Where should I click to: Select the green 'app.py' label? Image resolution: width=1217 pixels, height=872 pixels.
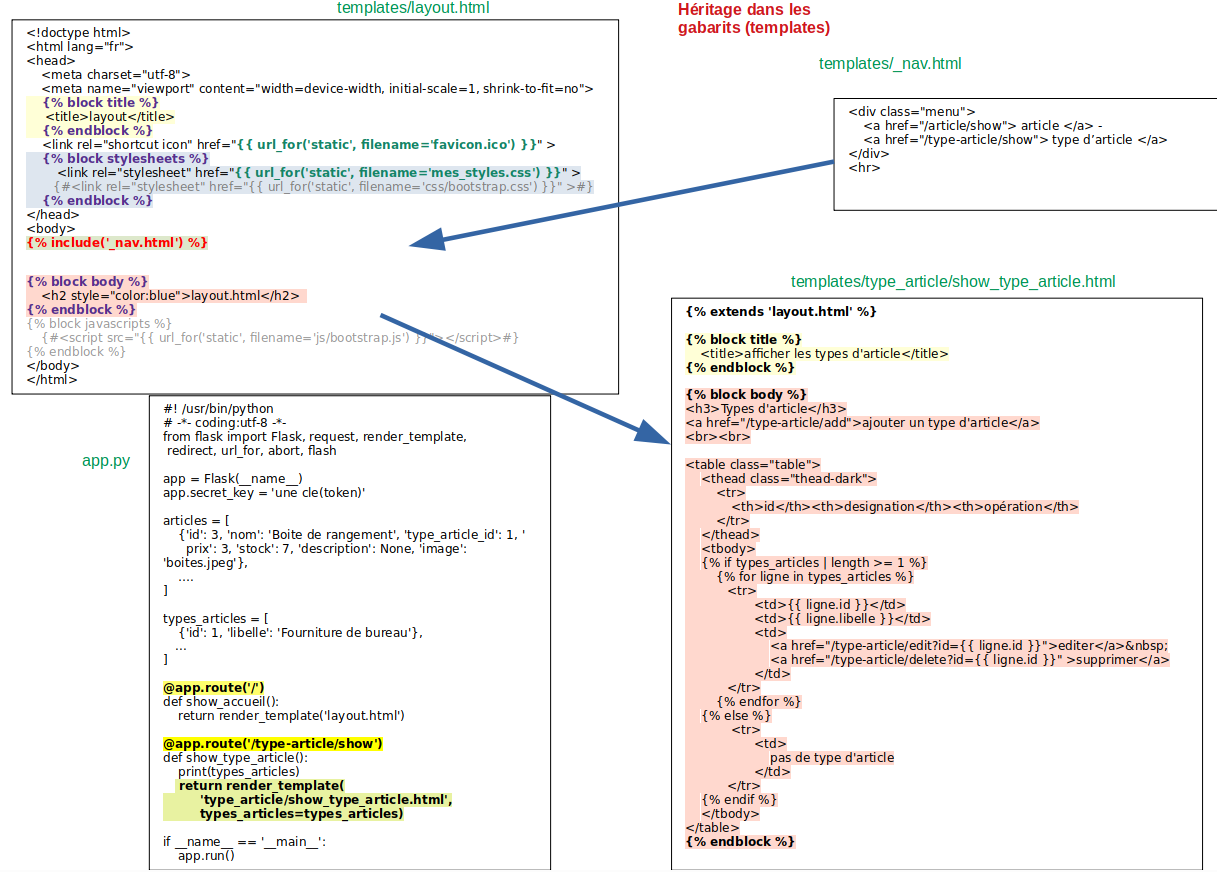pos(105,461)
